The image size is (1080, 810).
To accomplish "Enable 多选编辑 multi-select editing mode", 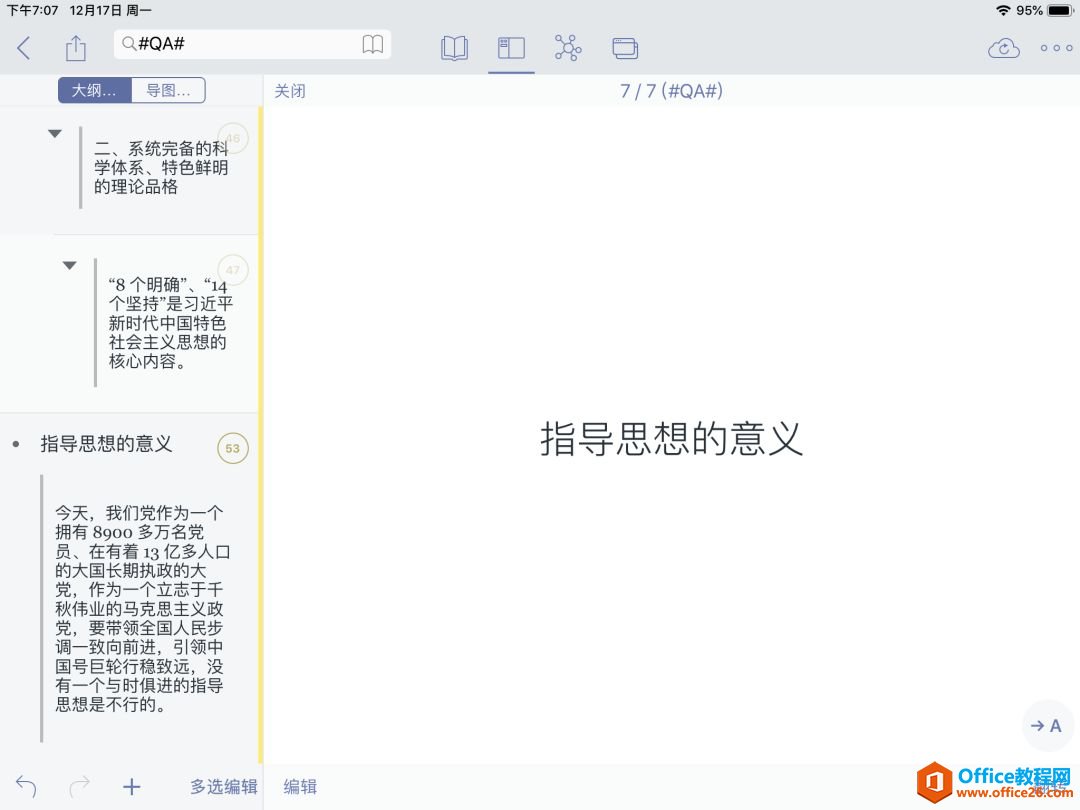I will tap(222, 788).
